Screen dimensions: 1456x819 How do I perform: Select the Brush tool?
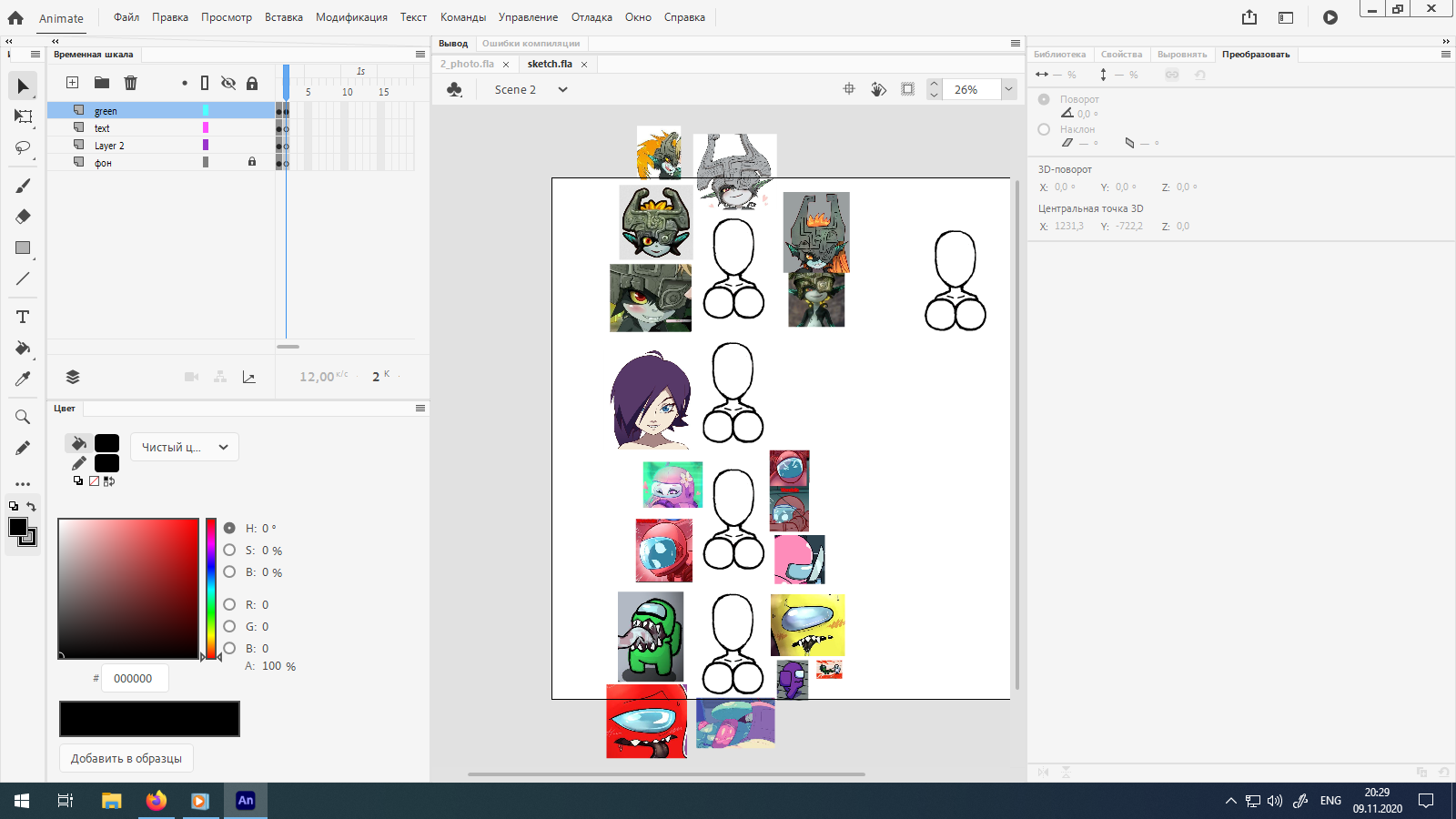tap(23, 186)
